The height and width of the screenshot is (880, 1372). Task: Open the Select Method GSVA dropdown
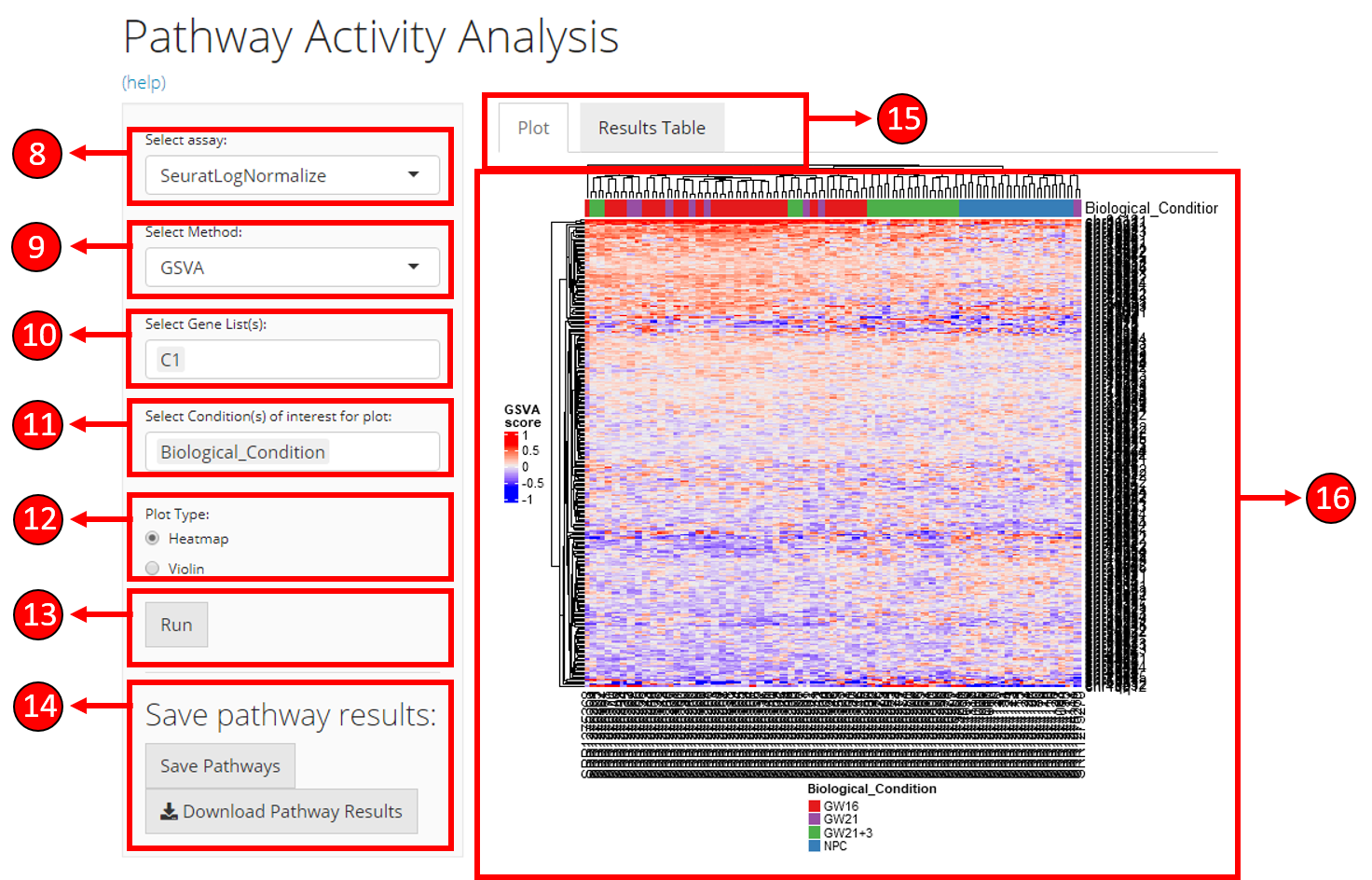(x=292, y=268)
